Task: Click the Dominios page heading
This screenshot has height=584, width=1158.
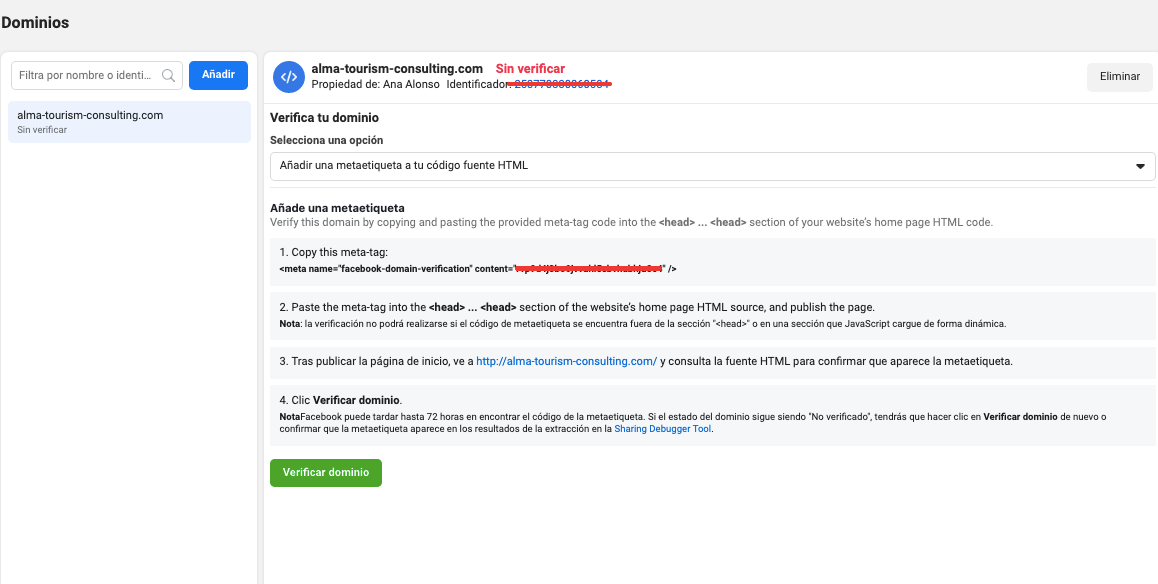Action: tap(35, 23)
